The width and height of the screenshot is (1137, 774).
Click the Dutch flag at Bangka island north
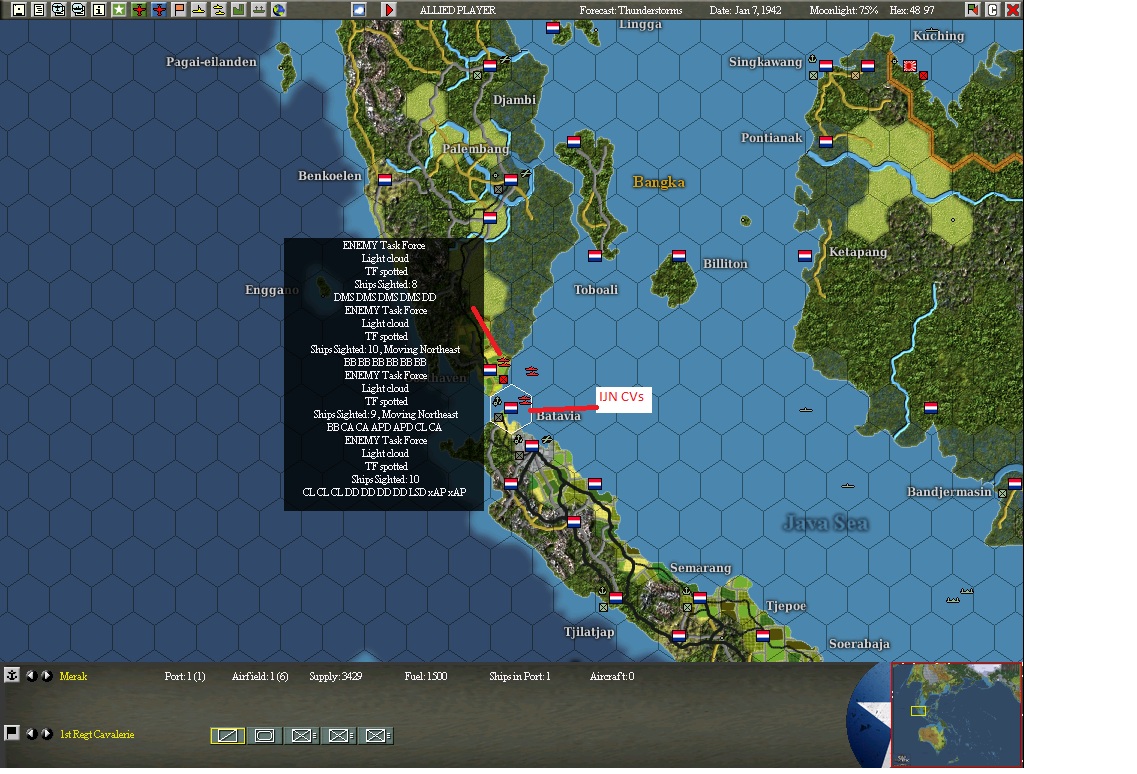point(574,141)
